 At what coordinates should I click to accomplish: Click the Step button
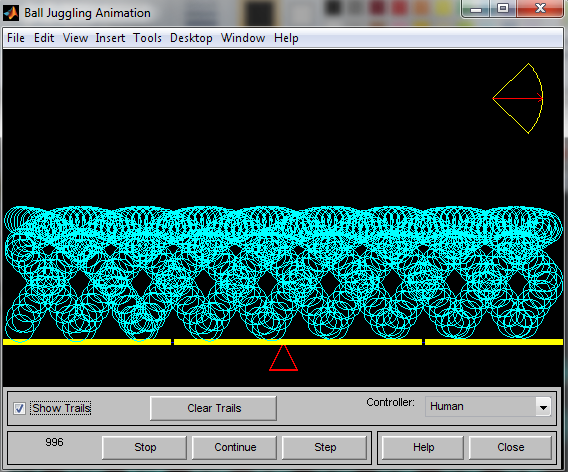[x=325, y=447]
